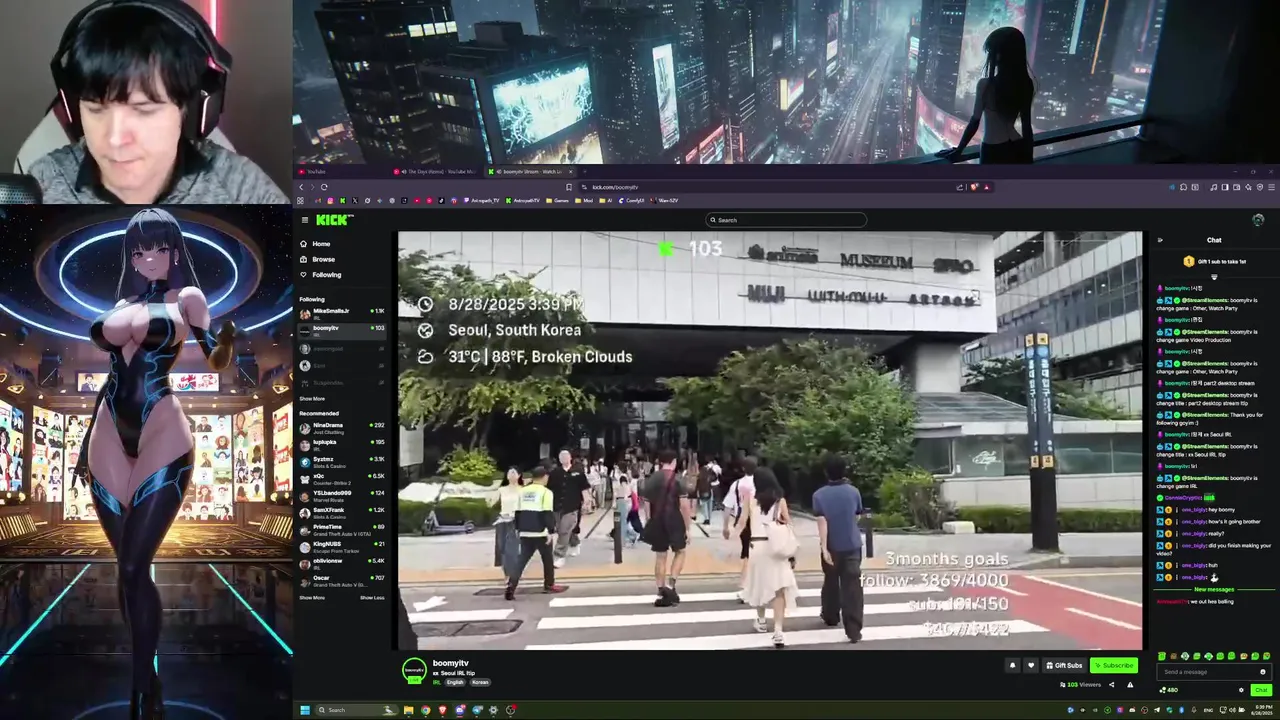Click the New messages divider in chat
1280x720 pixels.
(x=1214, y=590)
